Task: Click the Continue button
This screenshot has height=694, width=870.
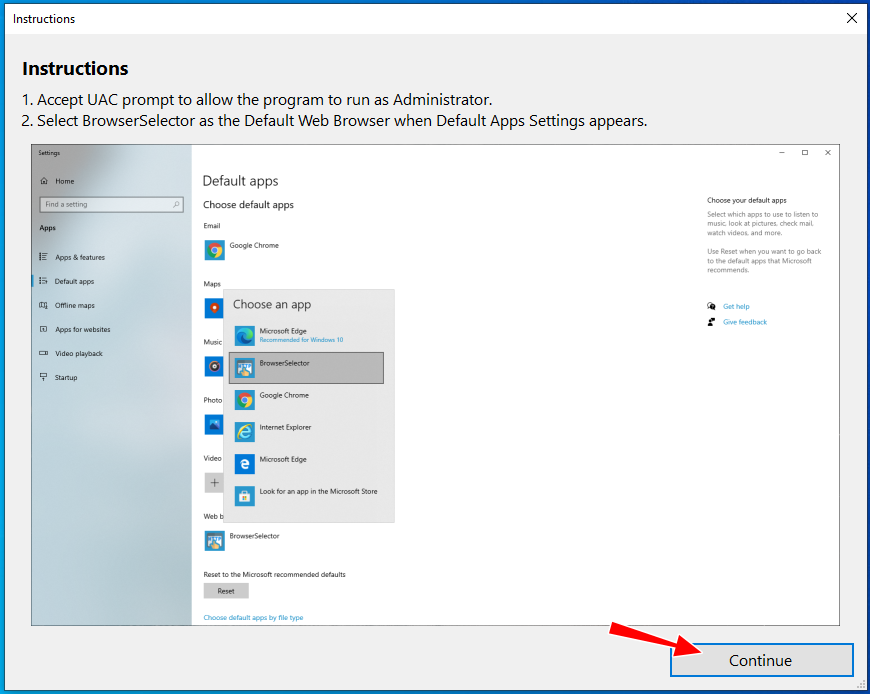Action: (x=761, y=660)
